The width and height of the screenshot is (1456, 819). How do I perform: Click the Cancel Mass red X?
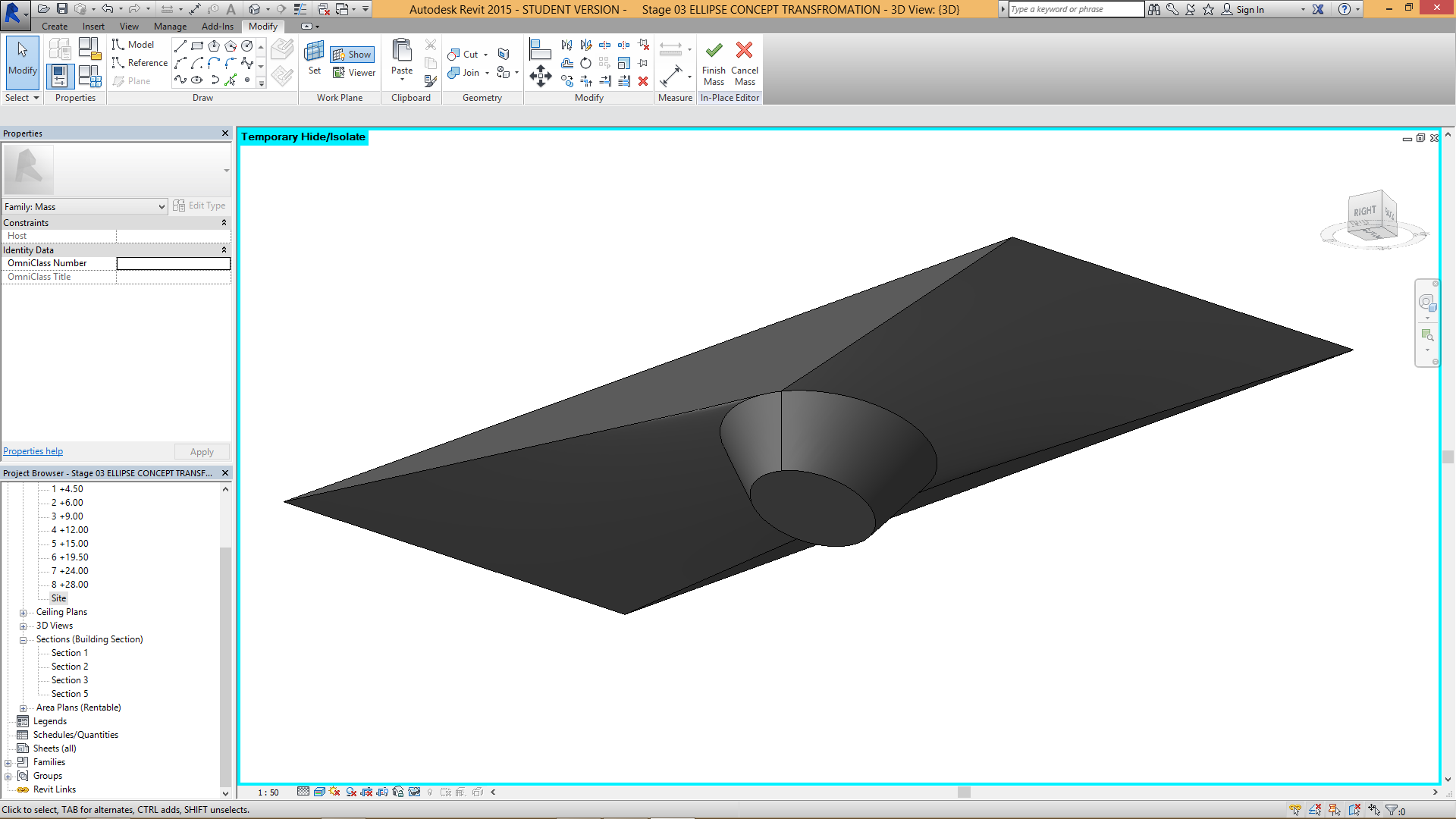(744, 51)
